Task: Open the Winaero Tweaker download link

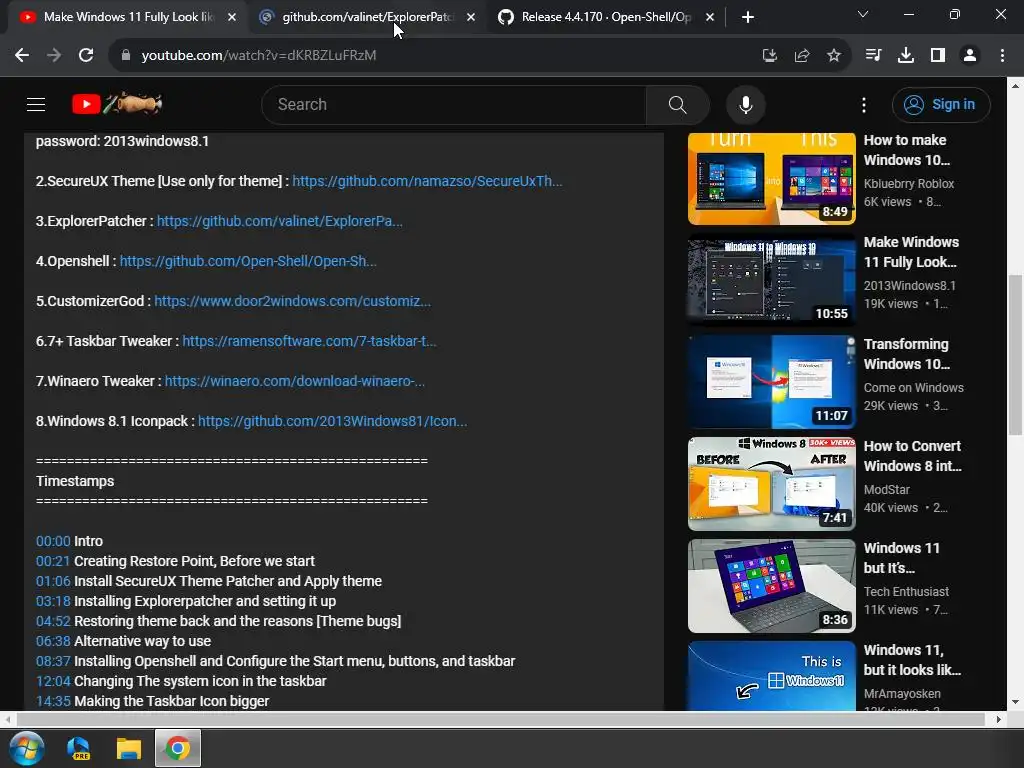Action: (295, 381)
